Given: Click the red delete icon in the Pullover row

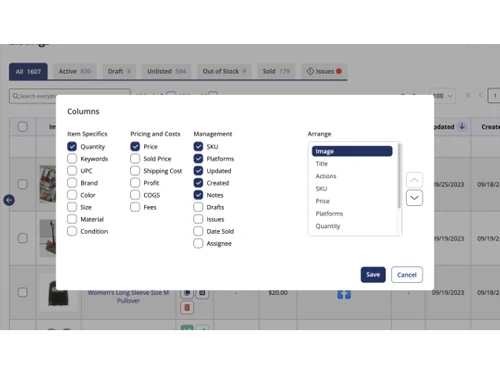Looking at the screenshot, I should (187, 307).
